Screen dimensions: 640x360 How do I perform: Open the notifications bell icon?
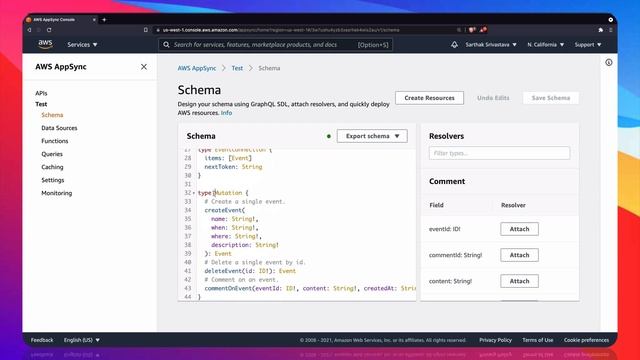pyautogui.click(x=454, y=44)
